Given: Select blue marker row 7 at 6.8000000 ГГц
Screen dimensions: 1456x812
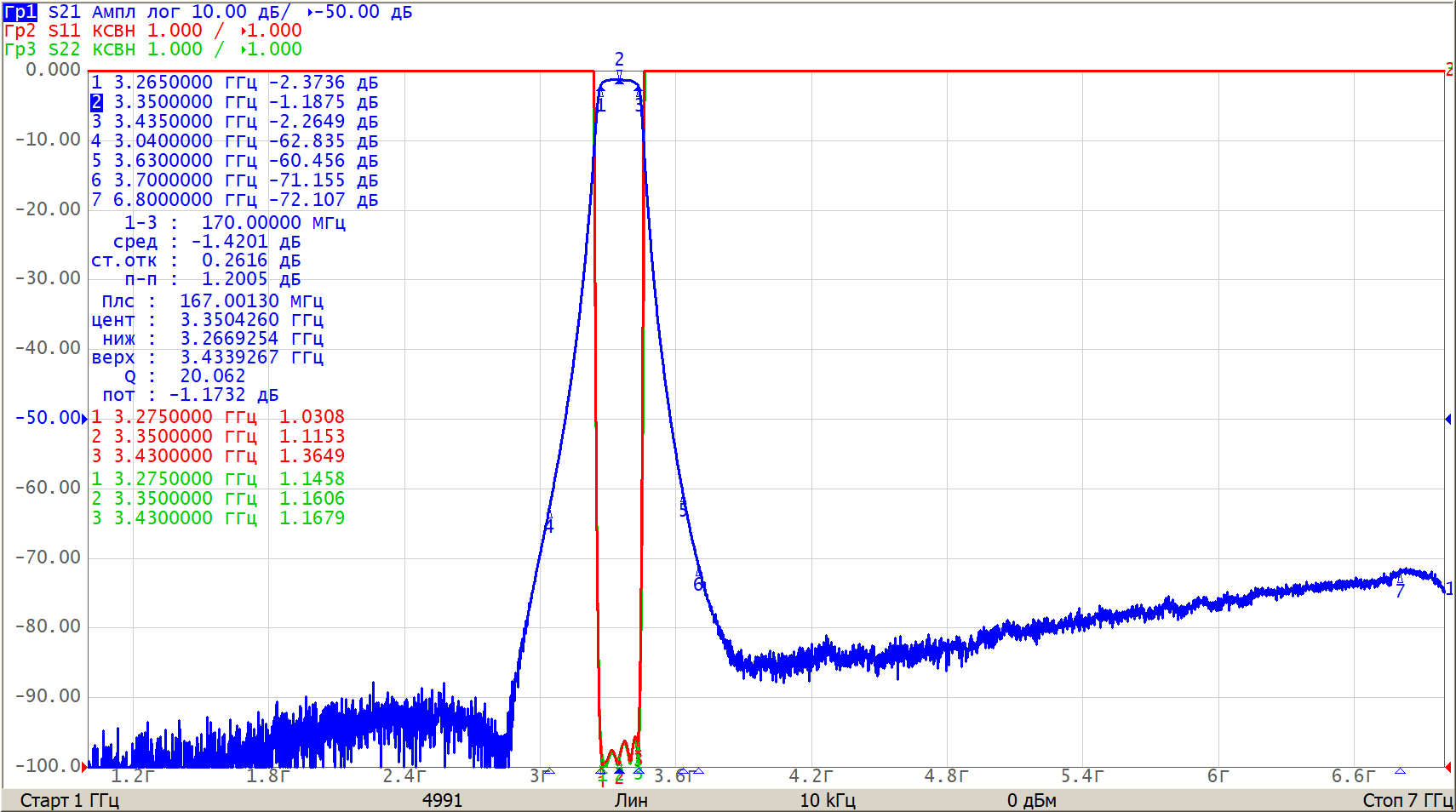Looking at the screenshot, I should coord(234,200).
